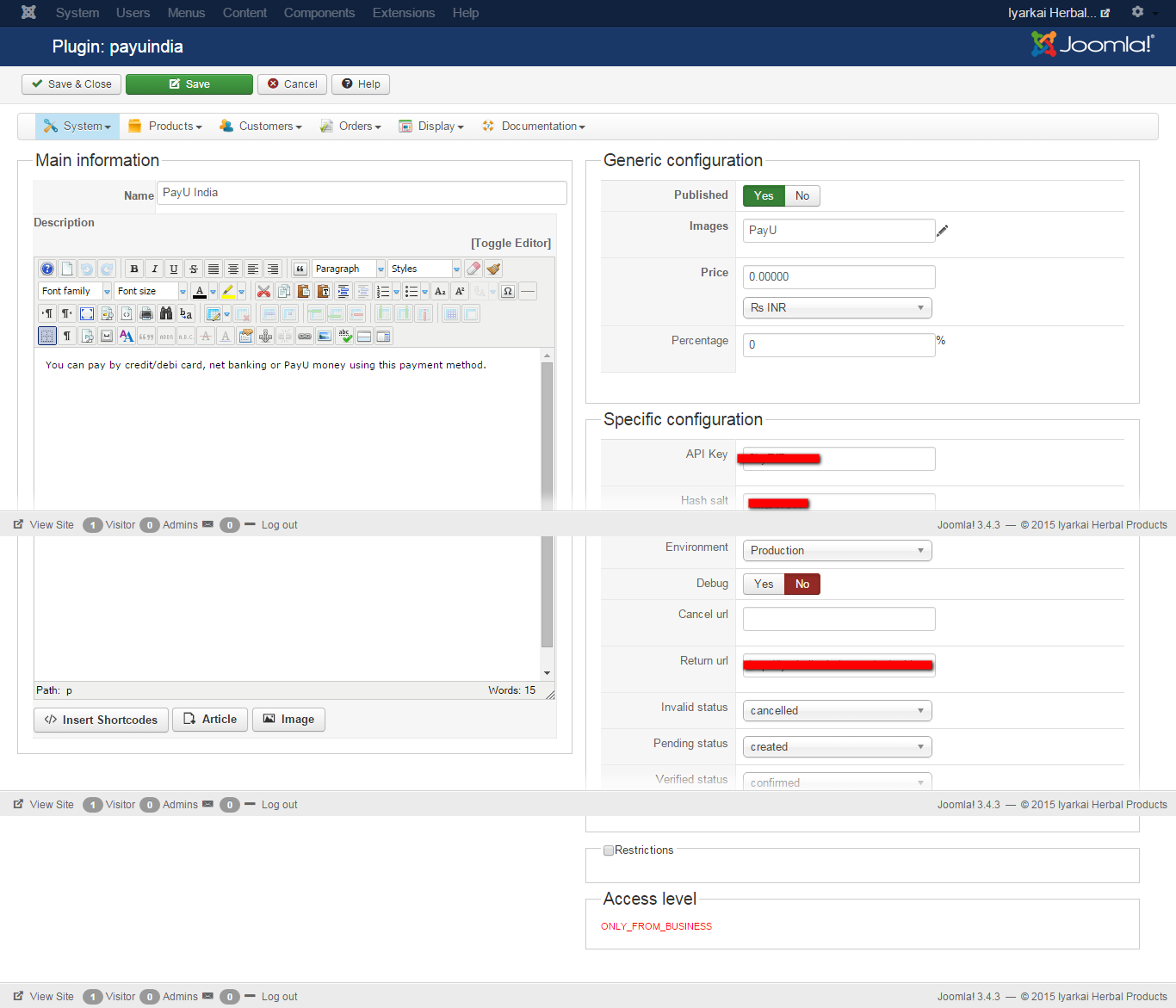Open find with the binoculars icon
The image size is (1176, 1008).
pos(166,313)
